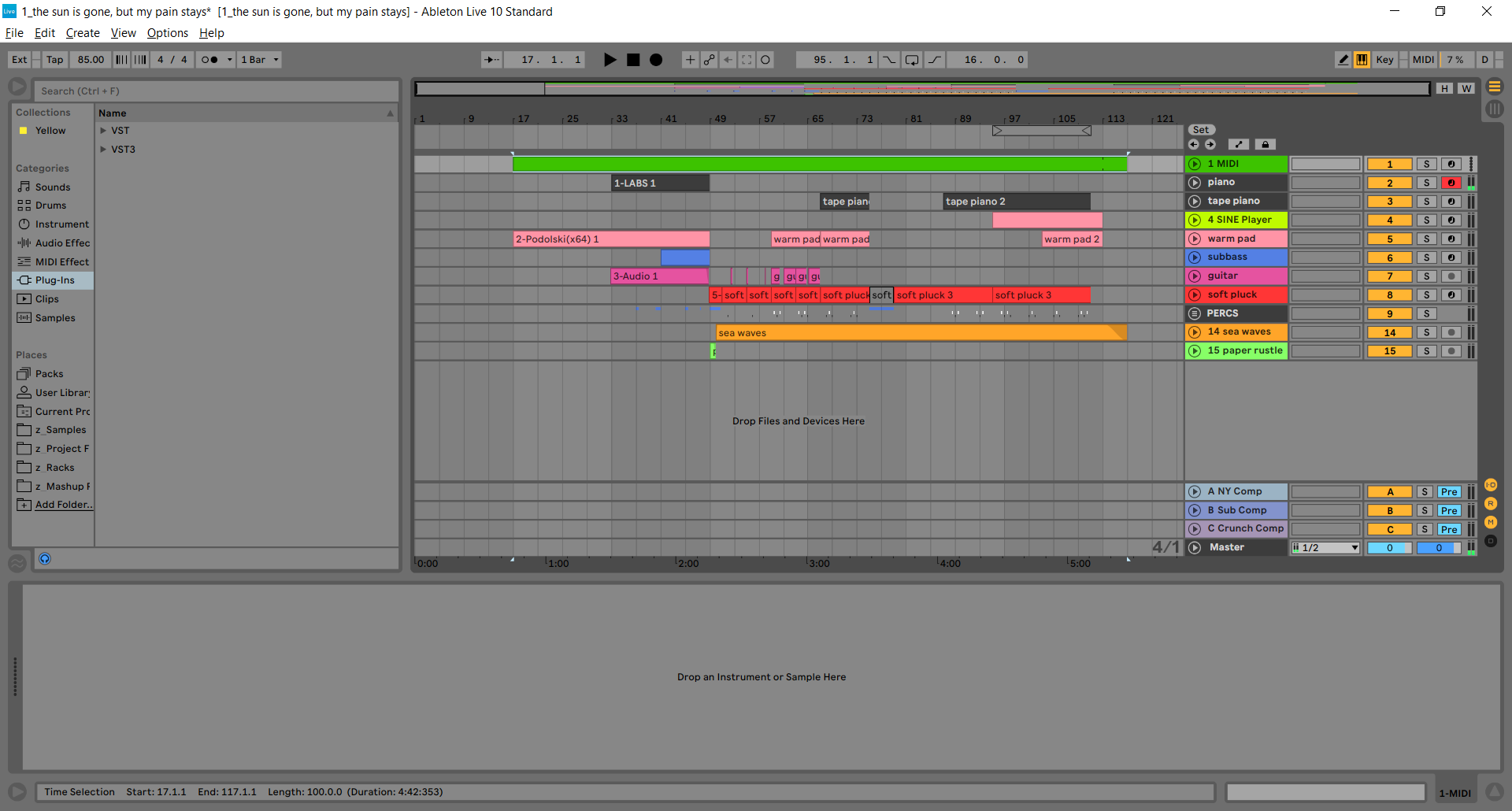Solo the tape piano track

pyautogui.click(x=1426, y=202)
